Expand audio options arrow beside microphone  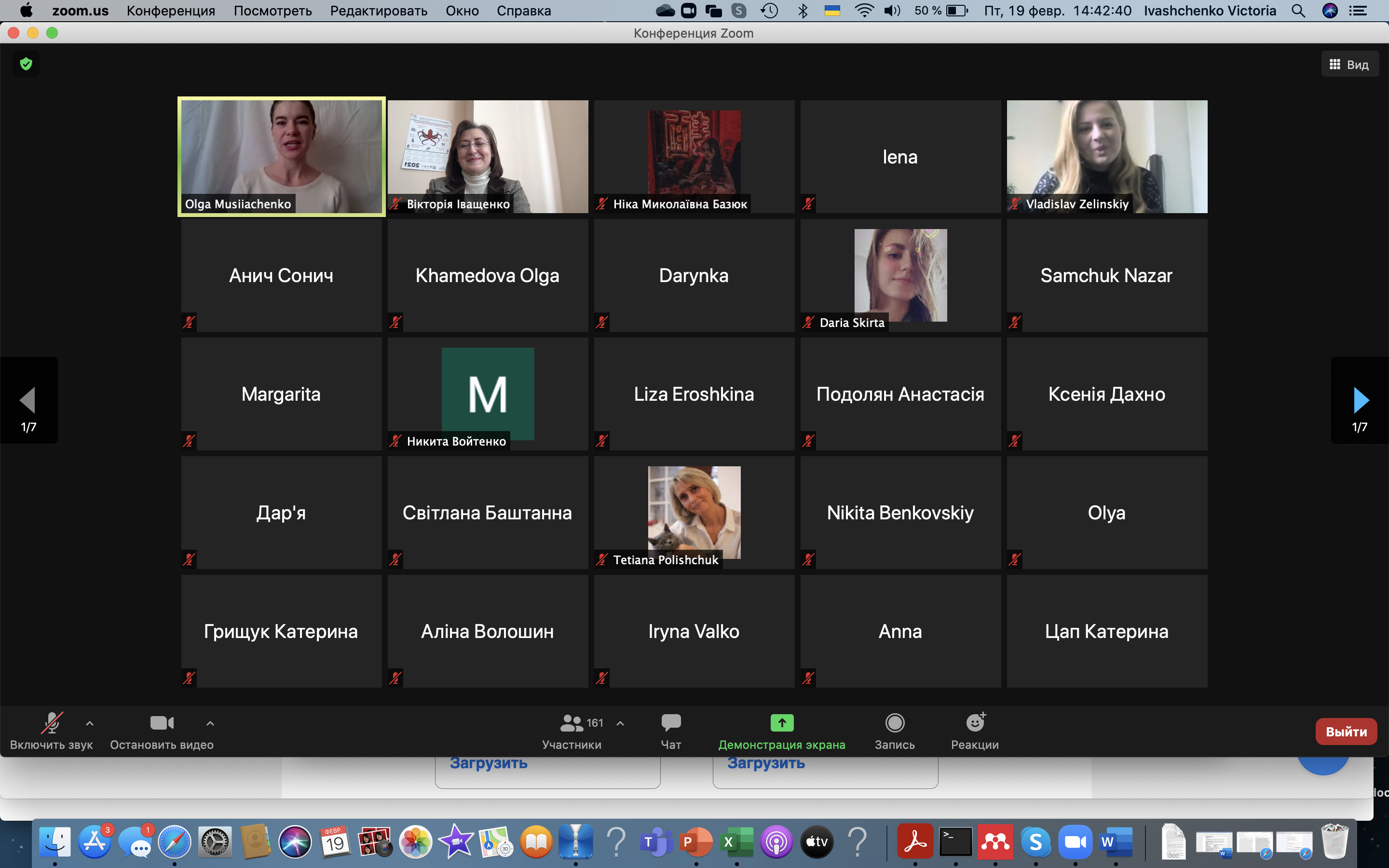[x=90, y=723]
